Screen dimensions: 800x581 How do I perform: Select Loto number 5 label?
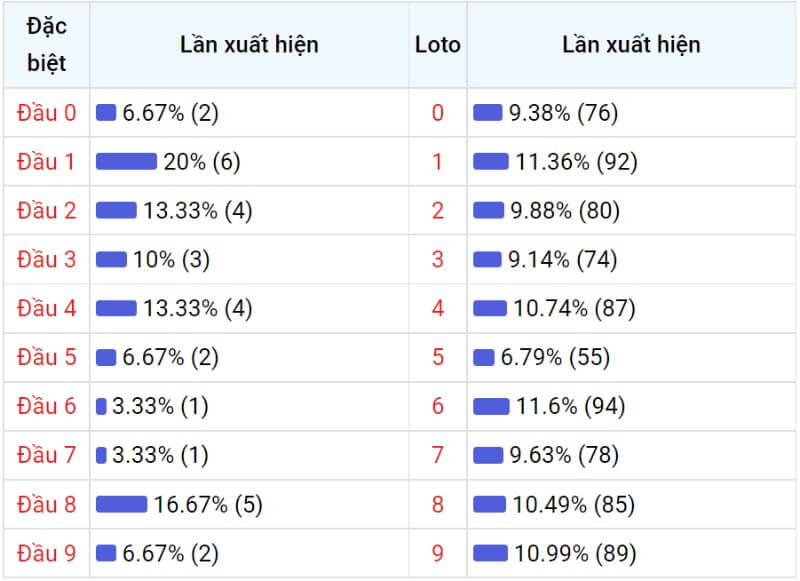pos(438,357)
